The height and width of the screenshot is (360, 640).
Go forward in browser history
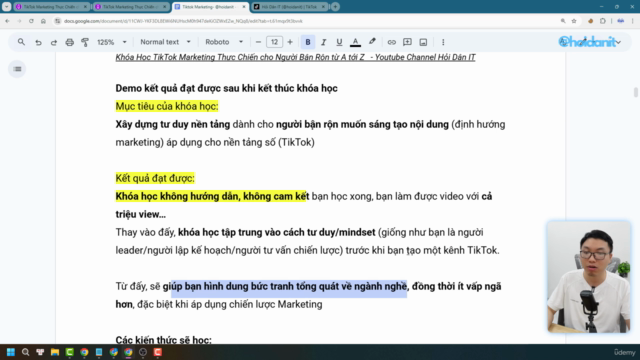(x=19, y=21)
